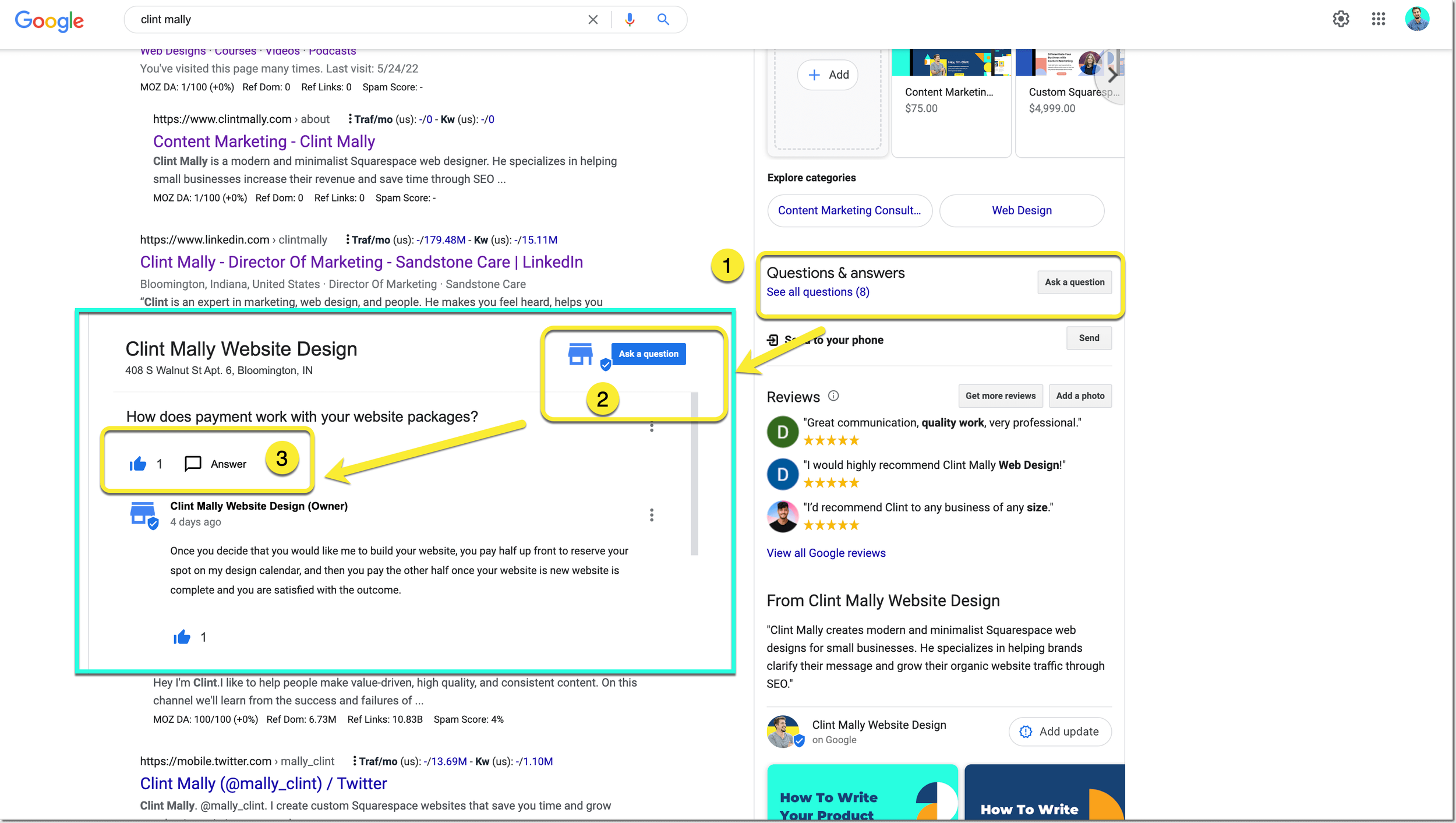Like the owner's answer with thumbs up
Image resolution: width=1456 pixels, height=823 pixels.
(x=182, y=637)
